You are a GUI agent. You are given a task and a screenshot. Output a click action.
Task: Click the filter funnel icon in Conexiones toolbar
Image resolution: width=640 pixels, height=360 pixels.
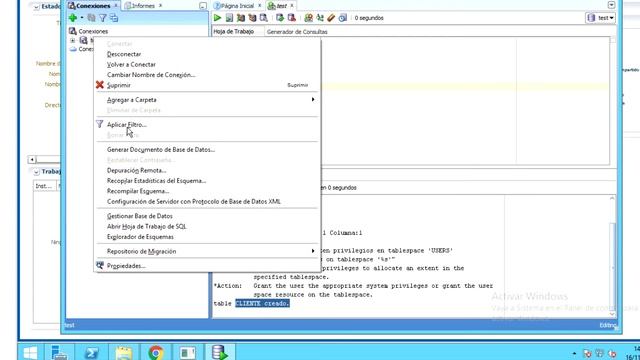[x=103, y=18]
